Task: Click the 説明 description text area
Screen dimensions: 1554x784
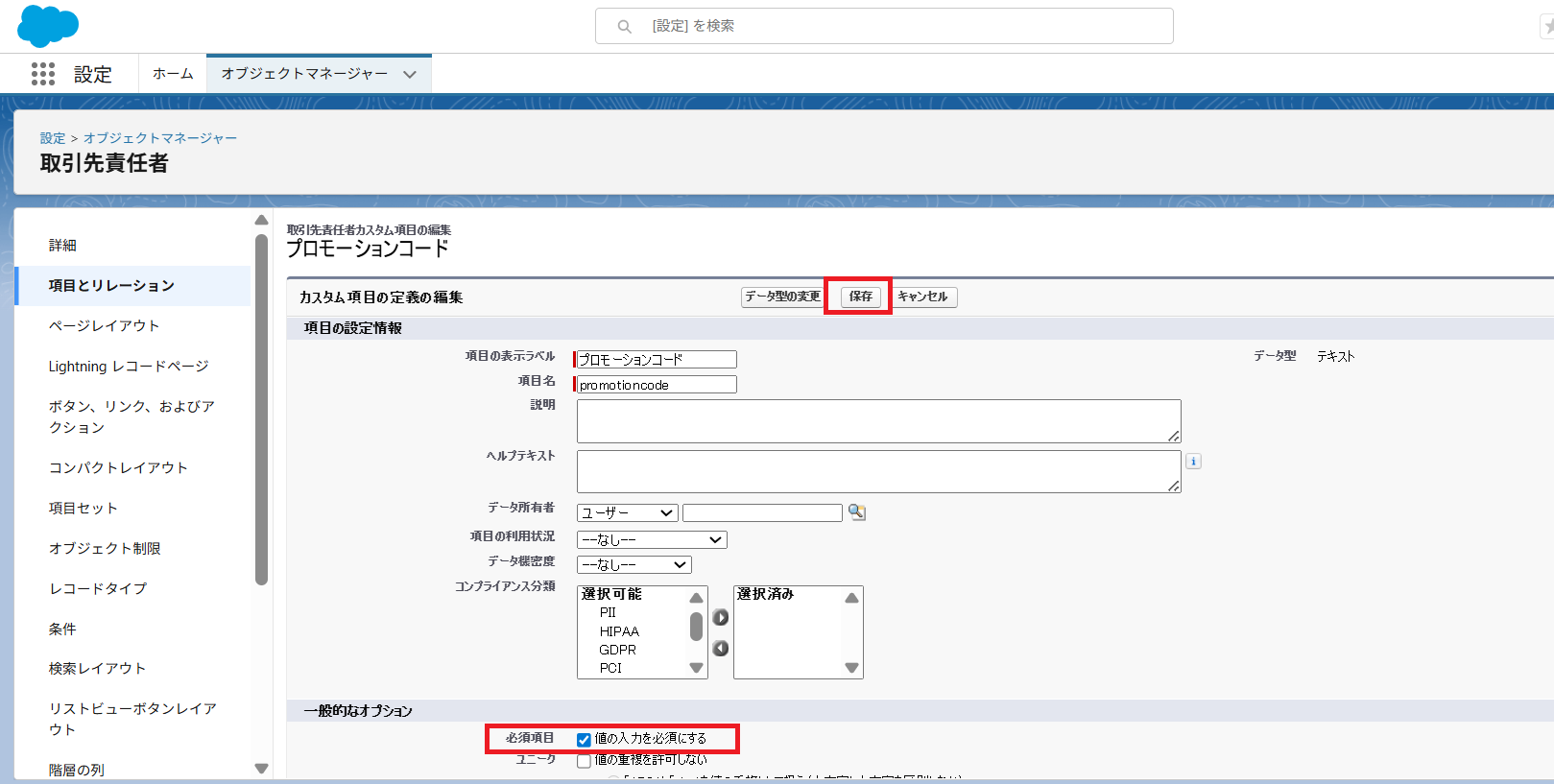Action: click(877, 421)
